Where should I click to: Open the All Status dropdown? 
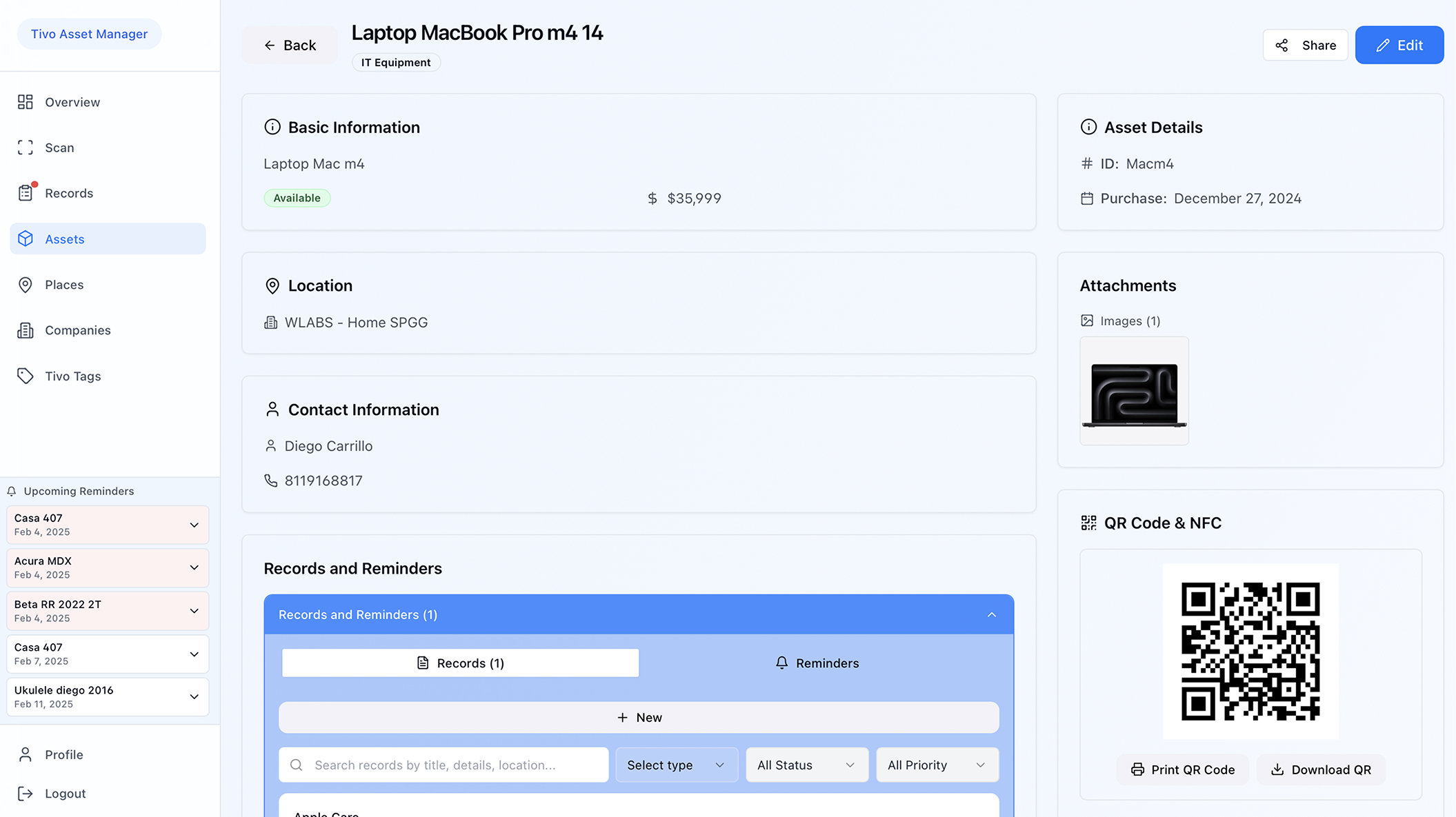[806, 765]
